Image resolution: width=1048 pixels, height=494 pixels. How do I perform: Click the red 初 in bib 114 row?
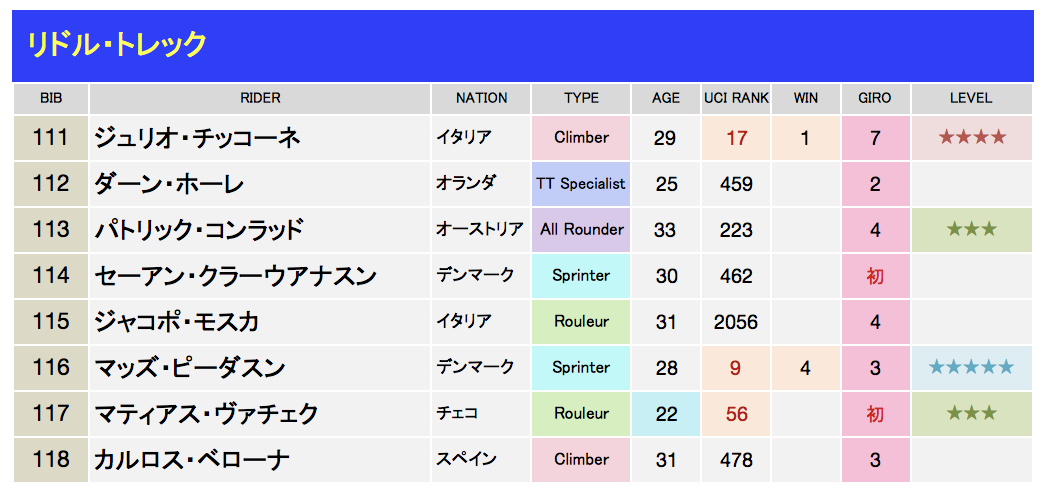click(875, 276)
